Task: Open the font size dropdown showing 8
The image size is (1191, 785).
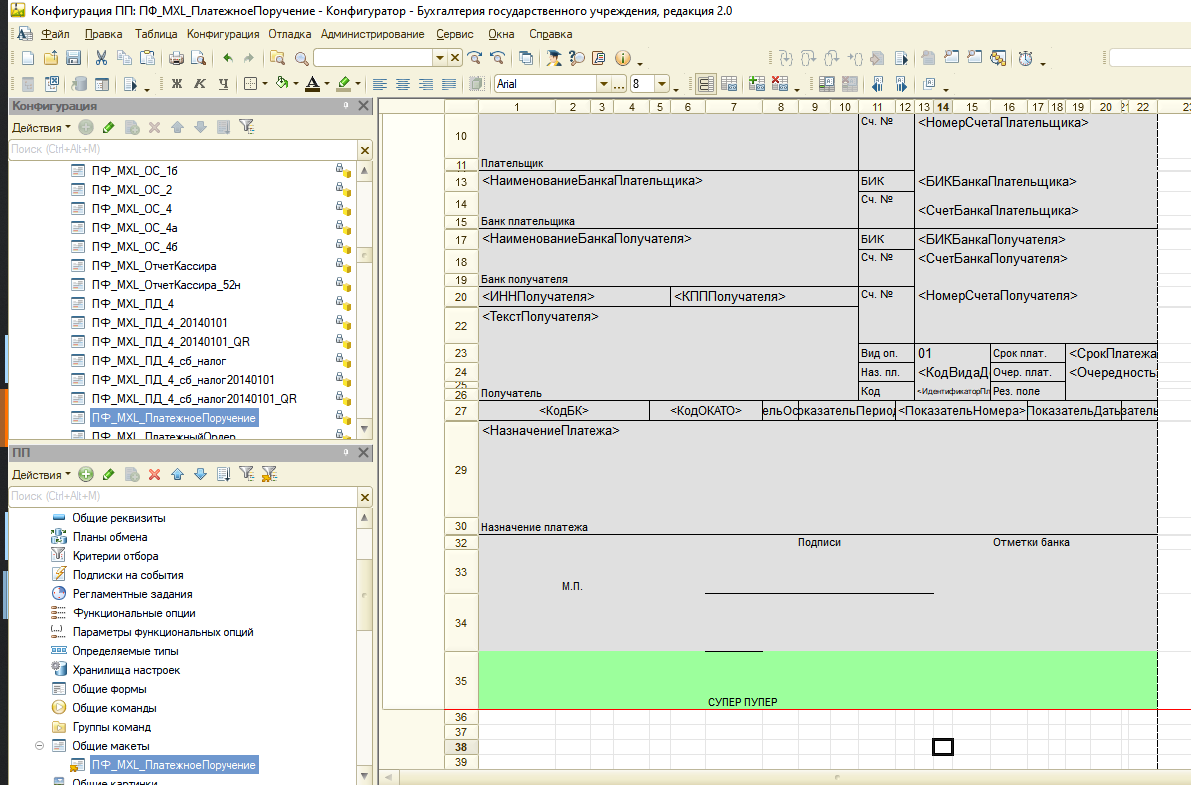Action: tap(662, 84)
